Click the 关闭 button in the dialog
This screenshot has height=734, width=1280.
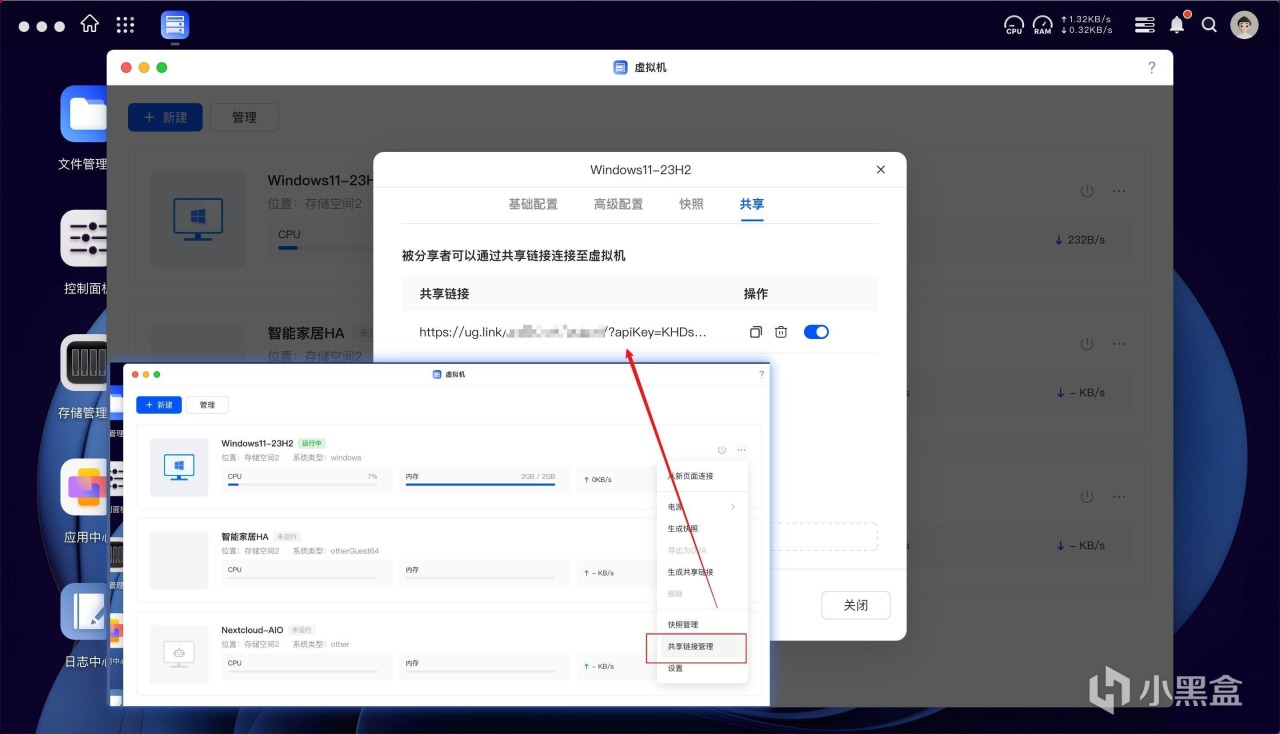(x=856, y=605)
